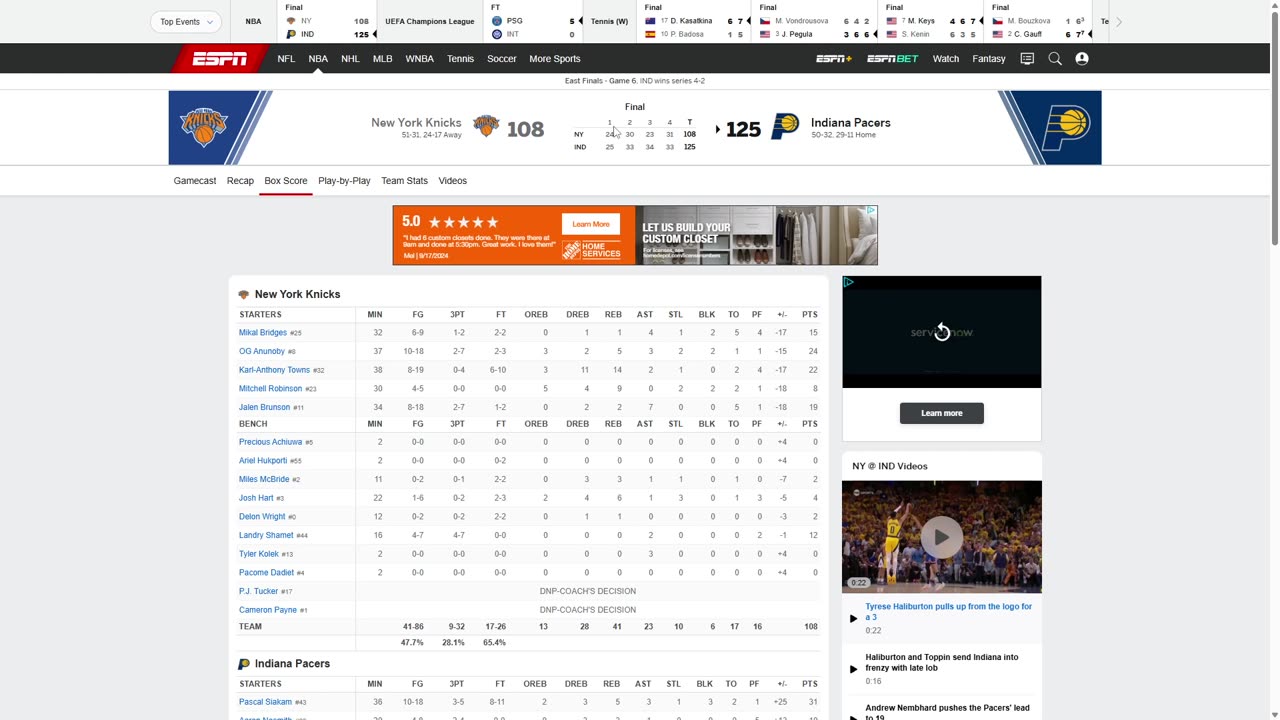Open the New York Knicks team name link
Viewport: 1280px width, 720px height.
pos(416,122)
